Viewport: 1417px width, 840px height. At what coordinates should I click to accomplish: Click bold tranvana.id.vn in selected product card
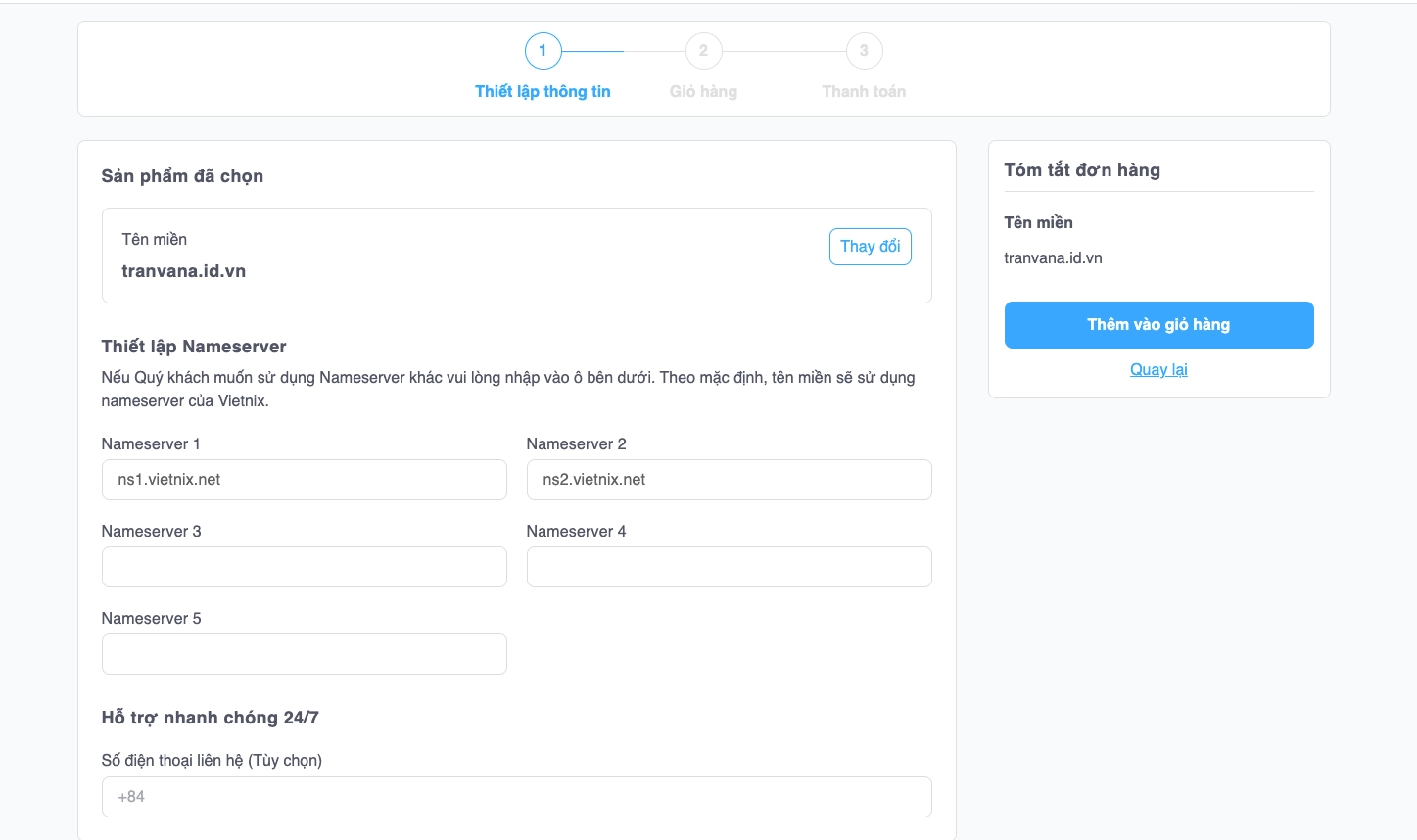[x=183, y=271]
